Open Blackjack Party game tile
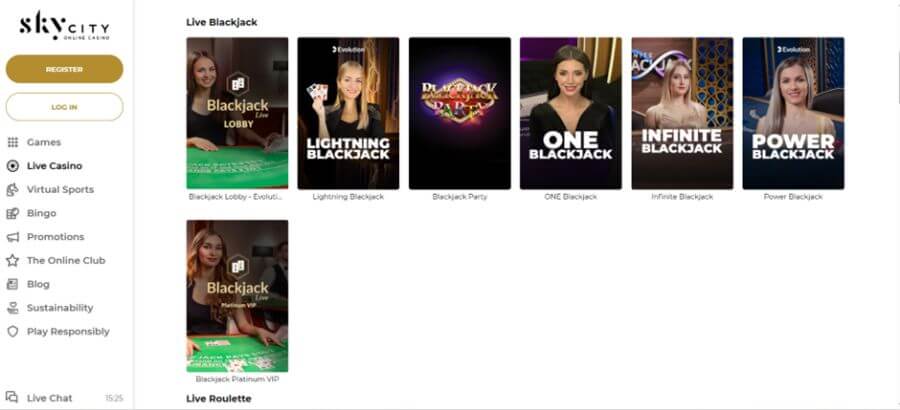This screenshot has height=410, width=900. tap(459, 113)
